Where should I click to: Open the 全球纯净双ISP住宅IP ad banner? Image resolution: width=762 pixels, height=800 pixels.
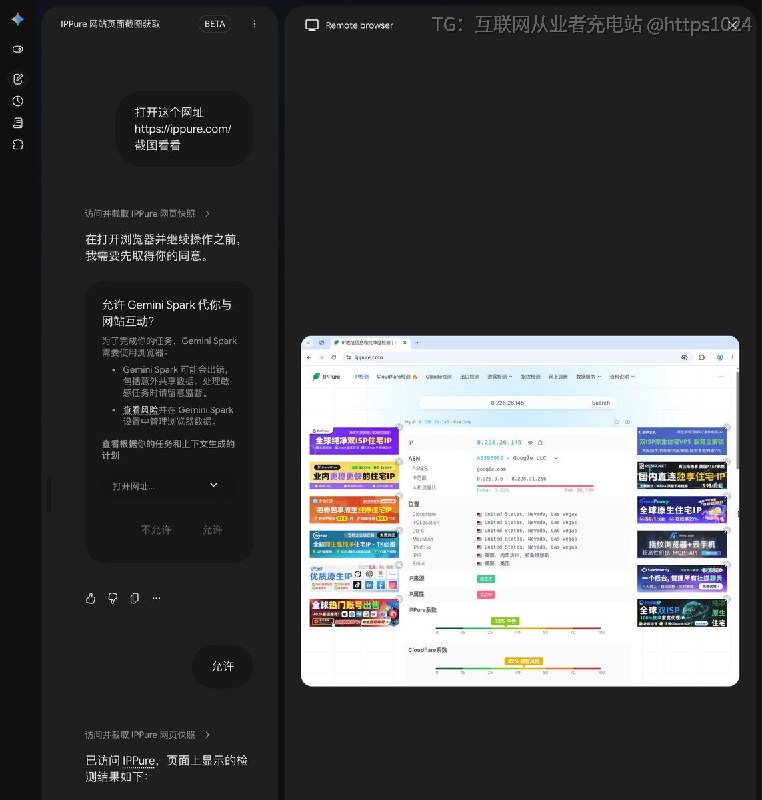click(354, 441)
